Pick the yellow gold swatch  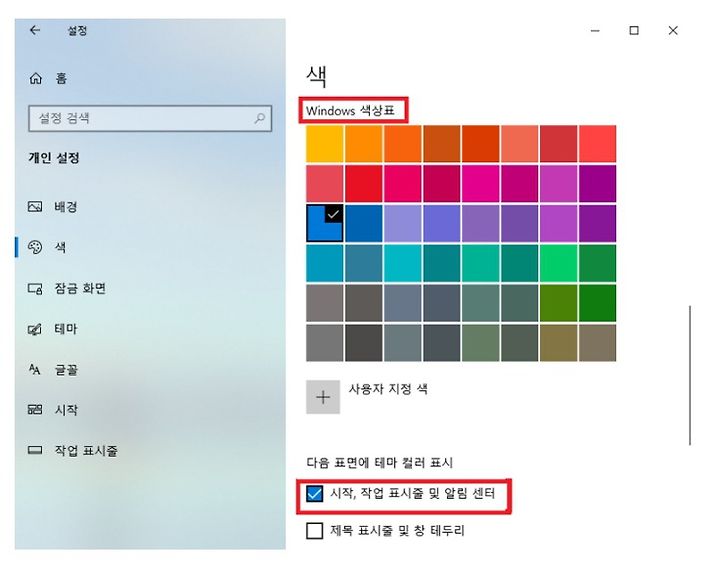point(325,144)
